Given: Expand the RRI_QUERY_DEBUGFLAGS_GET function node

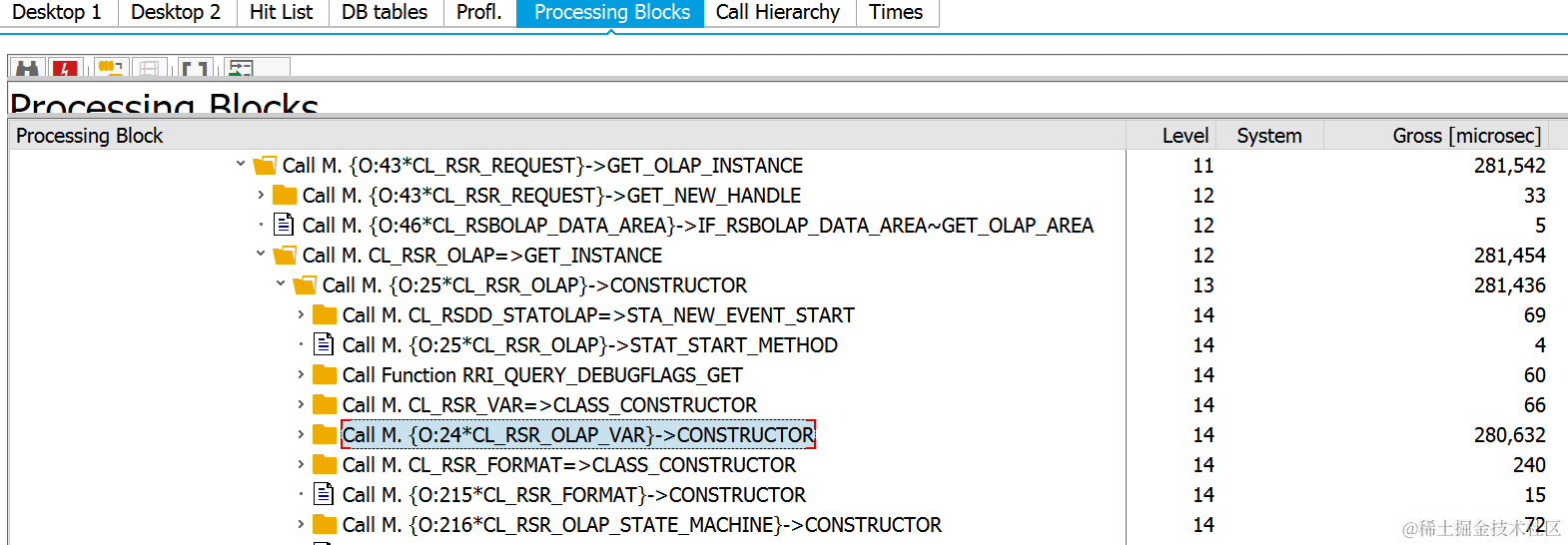Looking at the screenshot, I should point(301,374).
